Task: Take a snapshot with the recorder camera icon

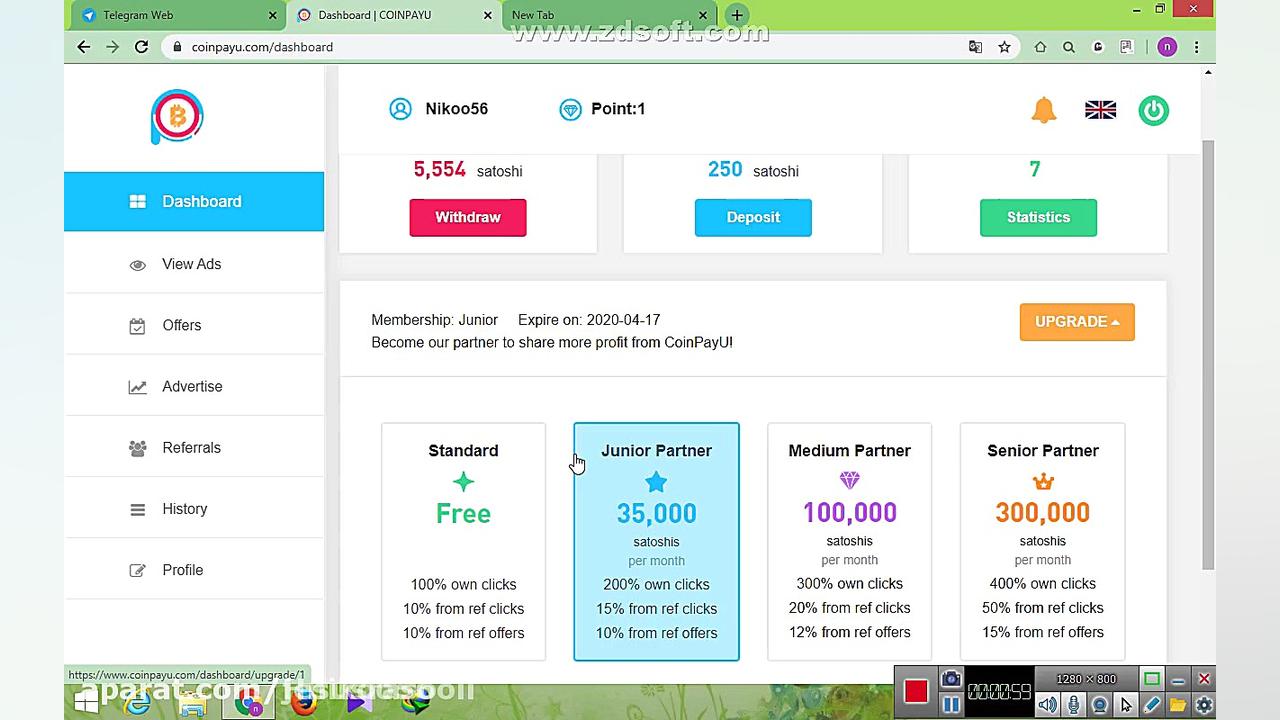Action: [x=951, y=679]
